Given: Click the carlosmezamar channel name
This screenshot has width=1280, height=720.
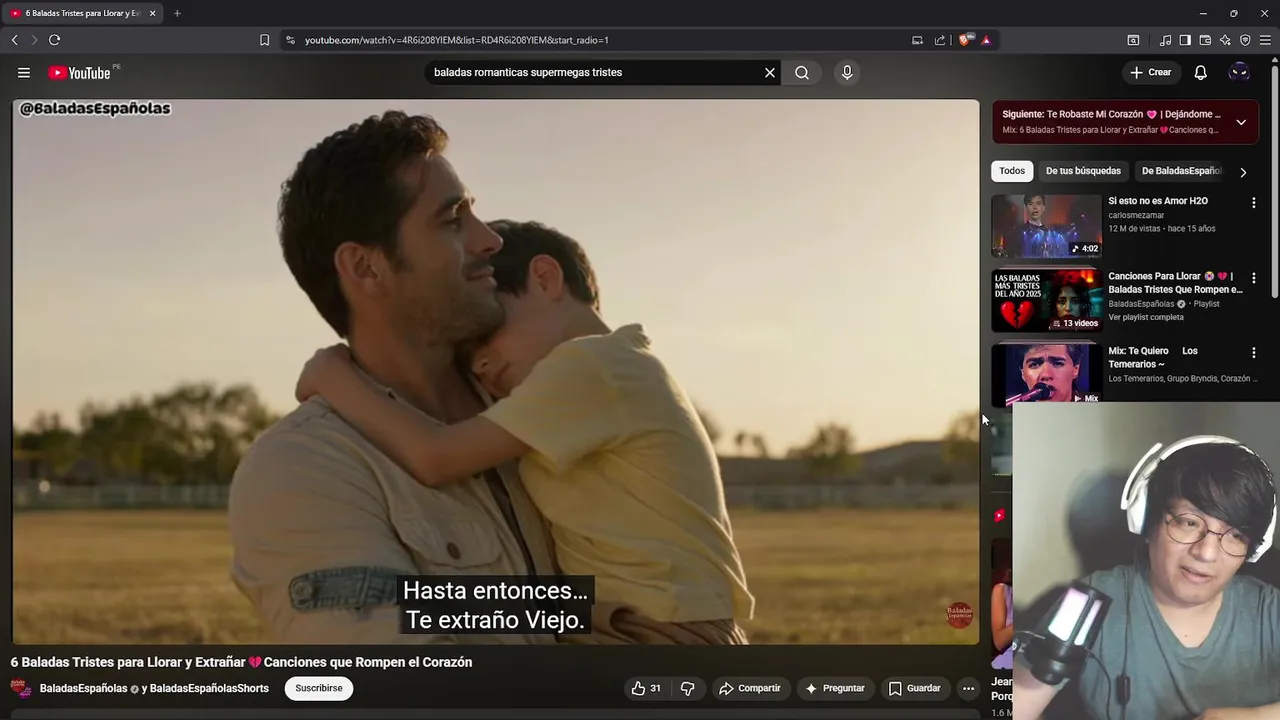Looking at the screenshot, I should tap(1136, 215).
